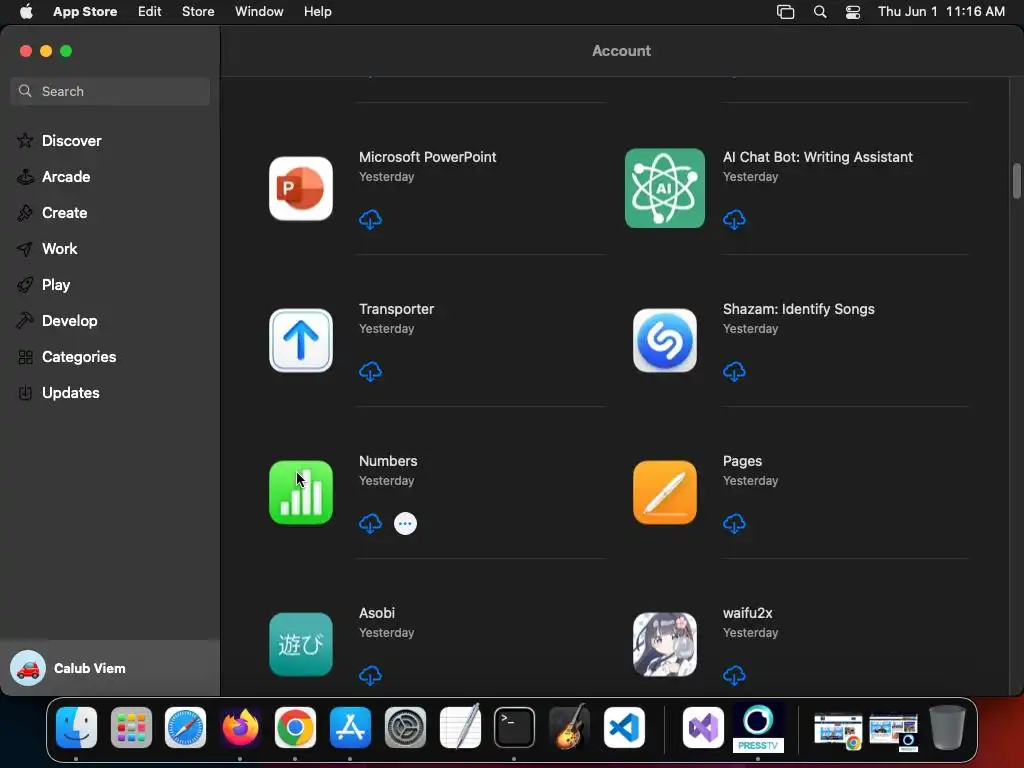The image size is (1024, 768).
Task: Click the date and time clock
Action: tap(941, 12)
